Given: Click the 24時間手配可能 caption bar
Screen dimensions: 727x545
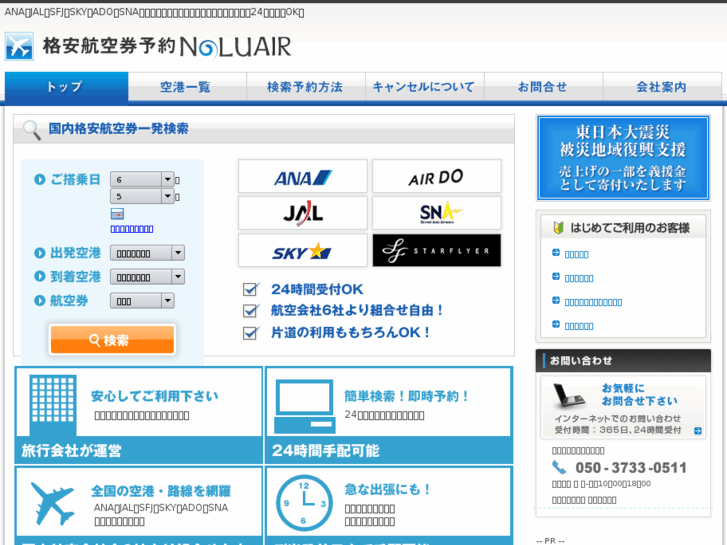Looking at the screenshot, I should click(389, 450).
